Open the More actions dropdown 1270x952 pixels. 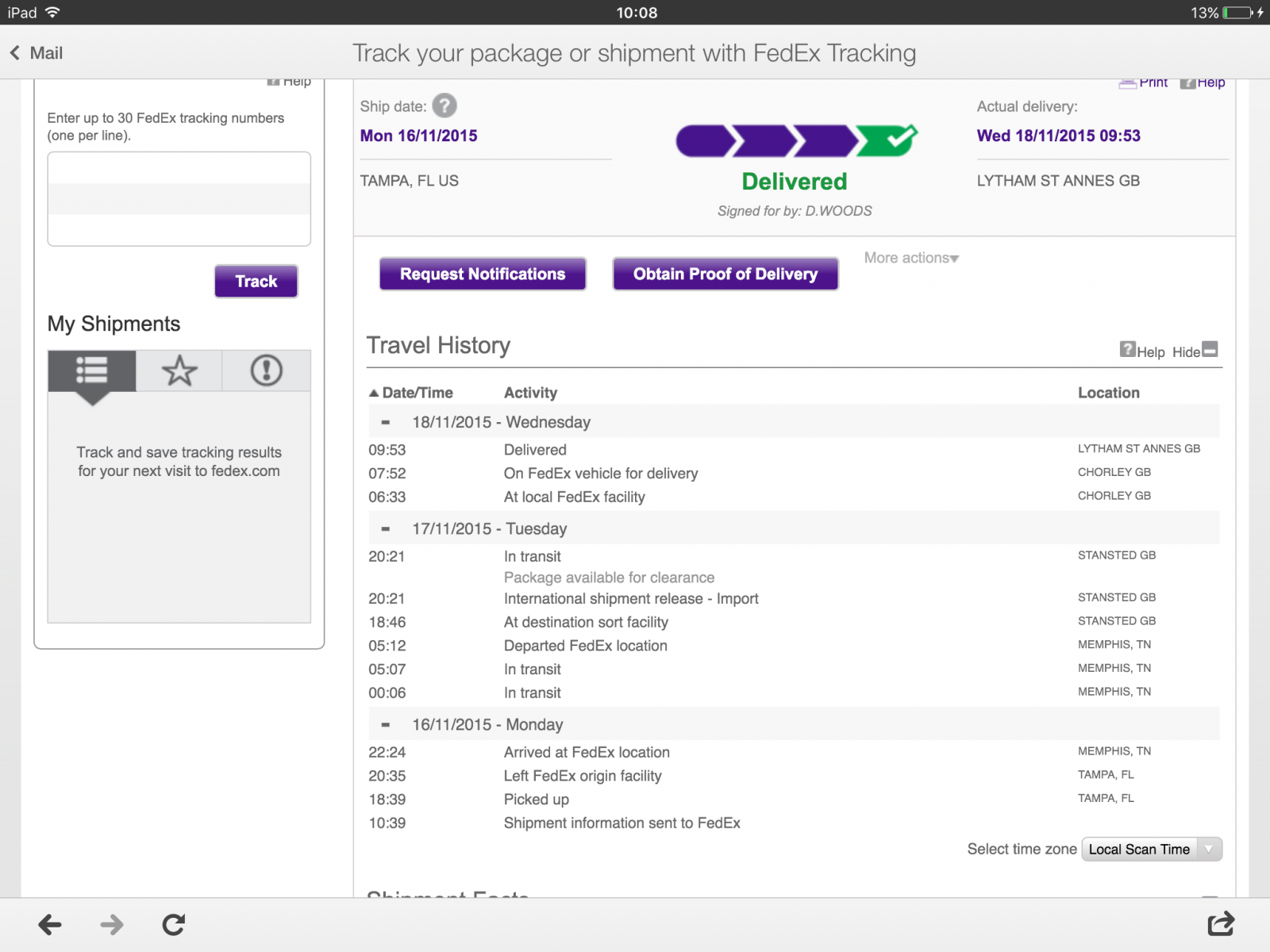(911, 258)
